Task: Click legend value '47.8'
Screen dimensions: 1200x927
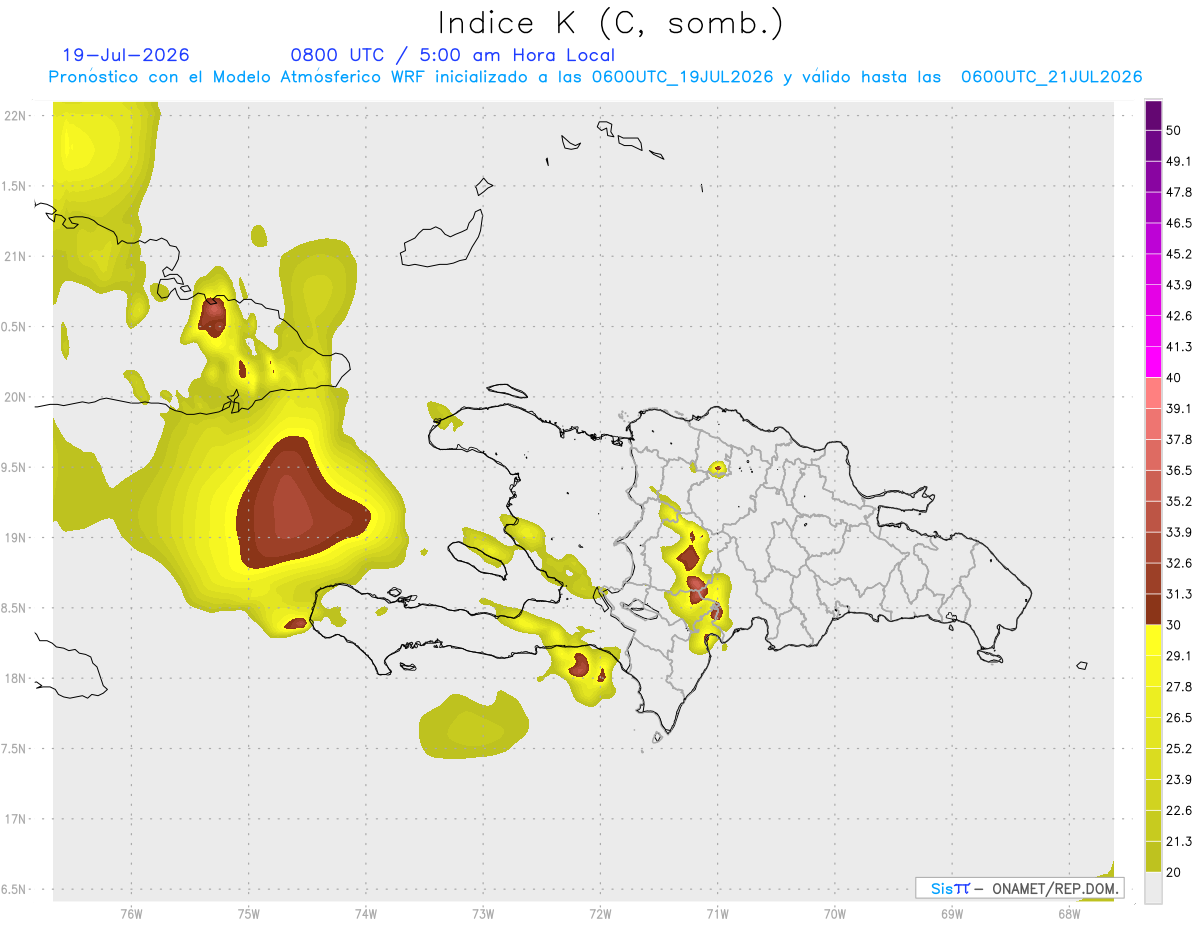Action: pyautogui.click(x=1179, y=192)
